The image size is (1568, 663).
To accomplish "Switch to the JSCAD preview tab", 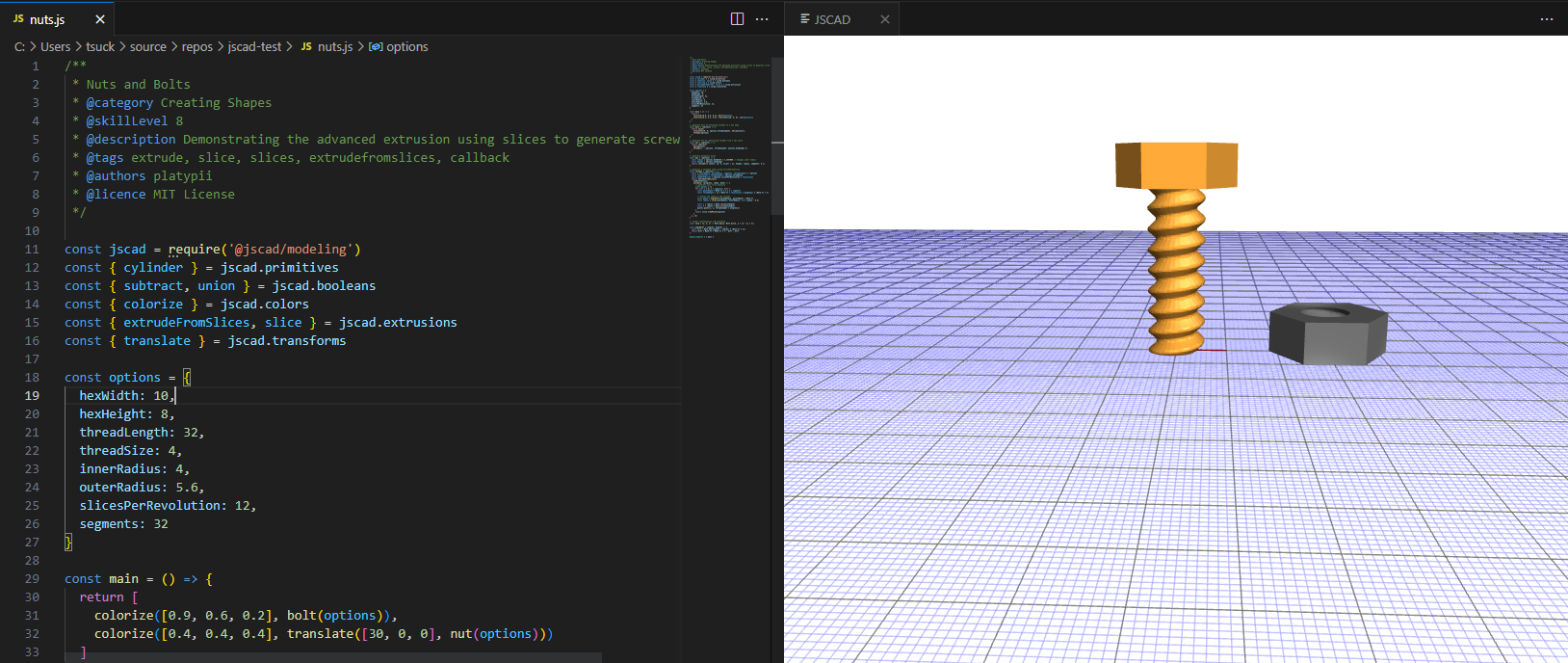I will 833,19.
